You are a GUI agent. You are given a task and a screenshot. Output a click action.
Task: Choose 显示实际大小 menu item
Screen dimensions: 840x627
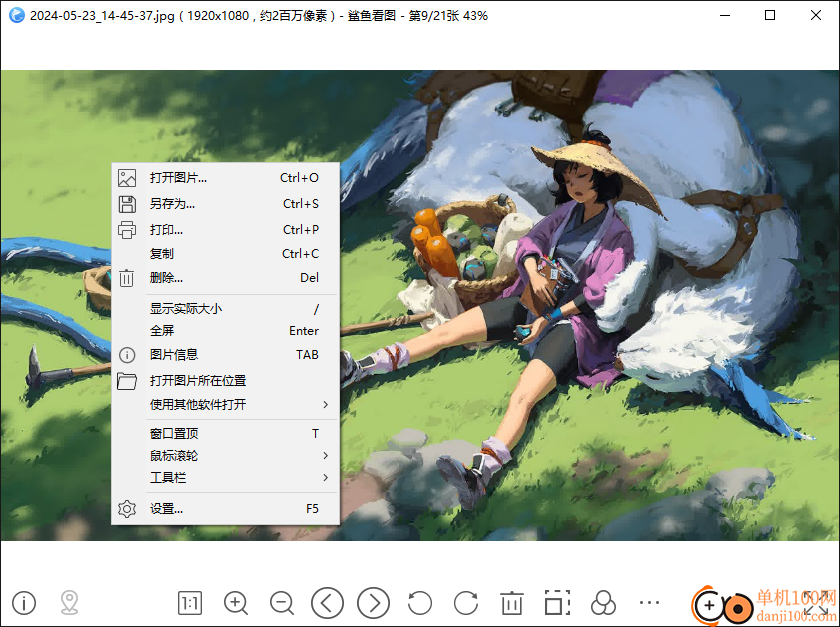(226, 309)
